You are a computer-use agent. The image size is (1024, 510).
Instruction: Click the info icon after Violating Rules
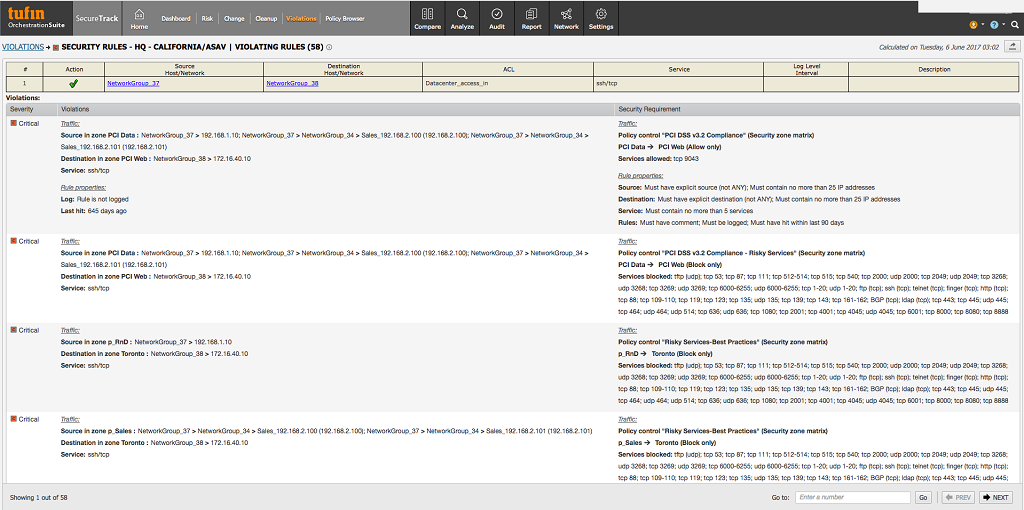coord(329,47)
